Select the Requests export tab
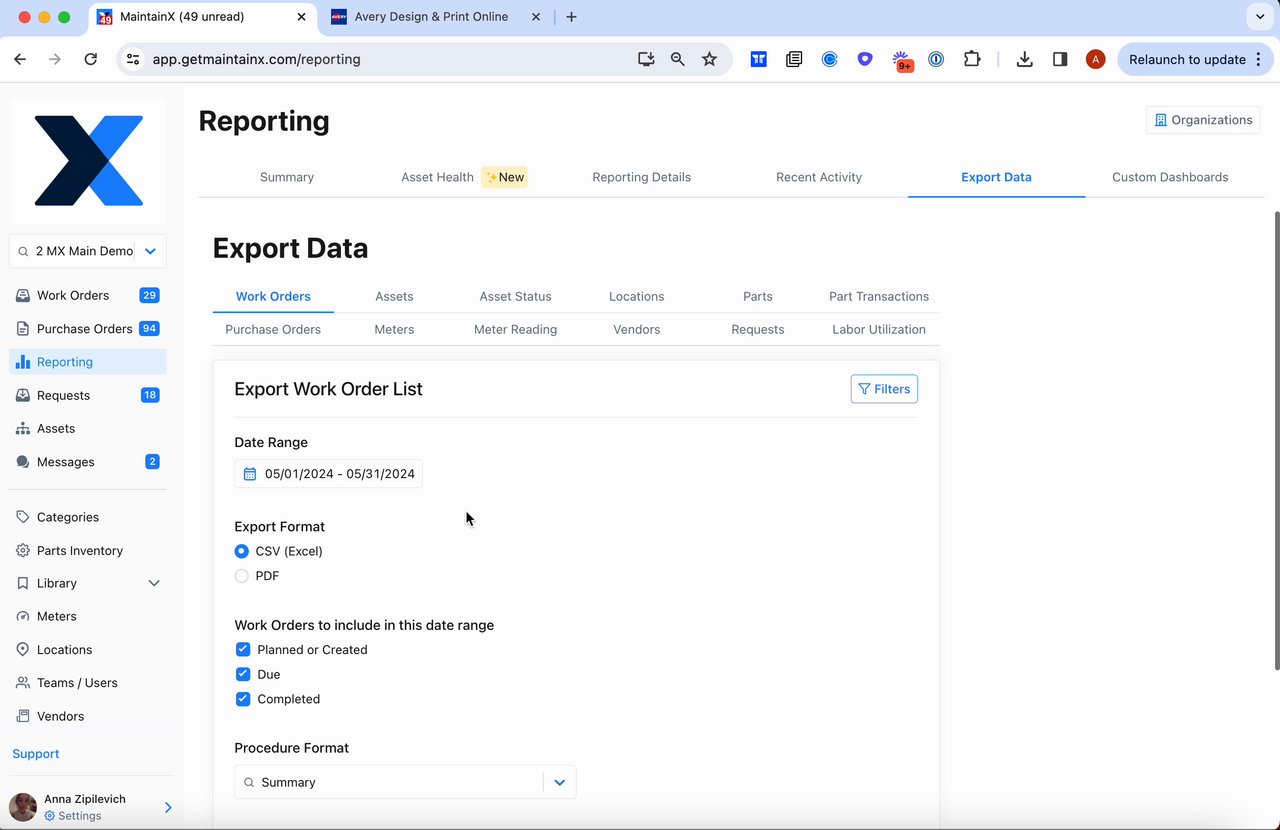 click(x=758, y=329)
